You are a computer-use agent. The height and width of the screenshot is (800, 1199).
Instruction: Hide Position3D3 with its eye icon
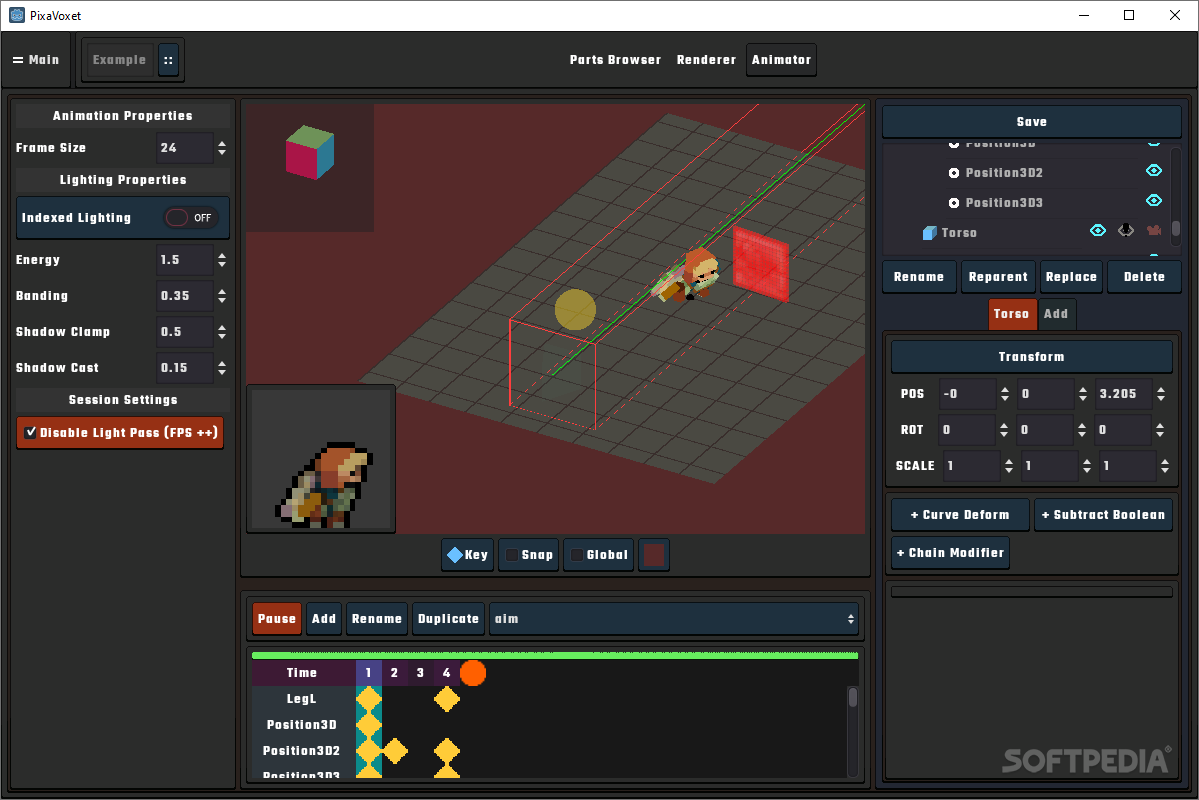(1154, 200)
